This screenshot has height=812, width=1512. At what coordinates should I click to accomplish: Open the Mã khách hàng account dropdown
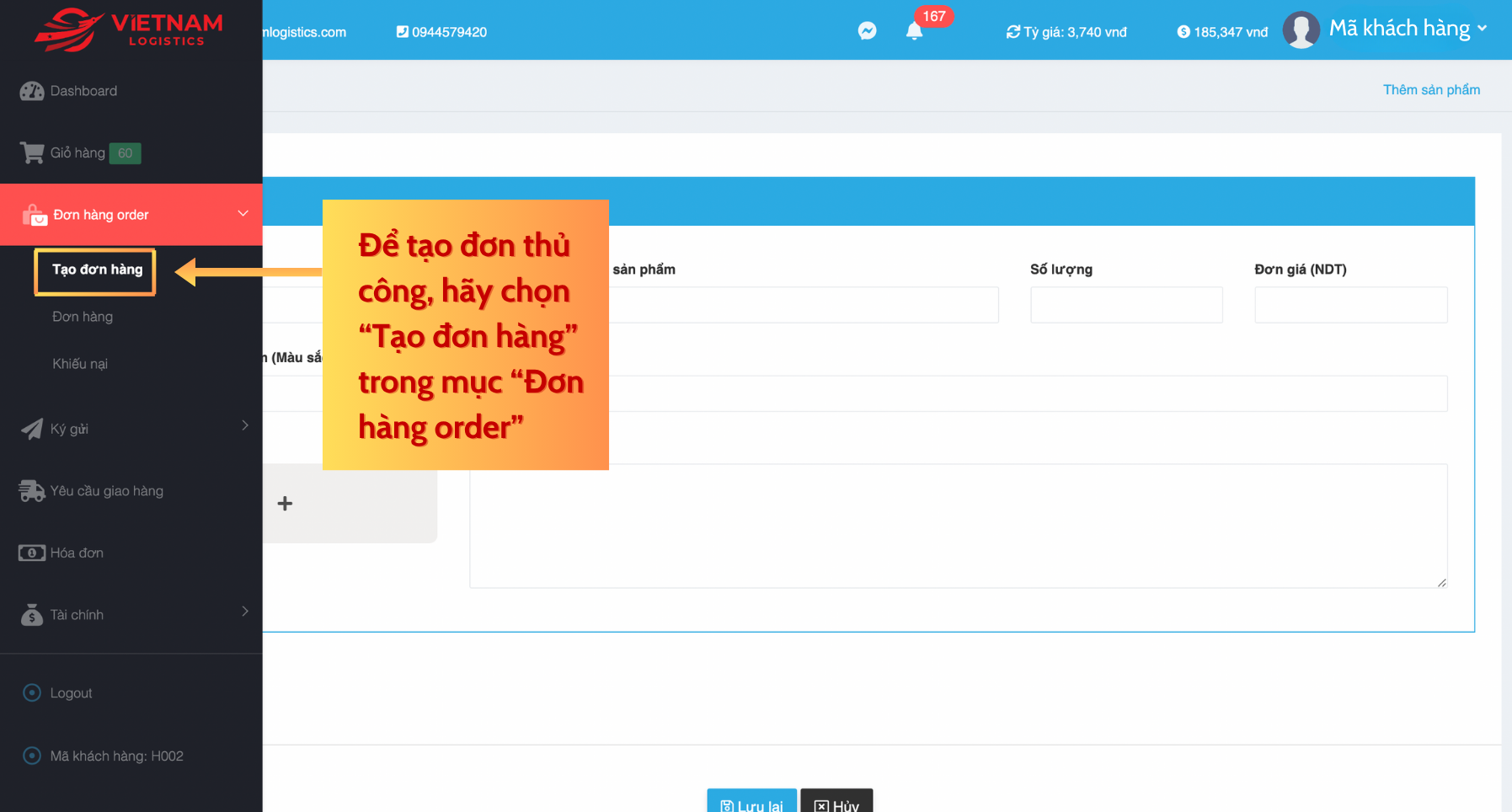(x=1408, y=29)
